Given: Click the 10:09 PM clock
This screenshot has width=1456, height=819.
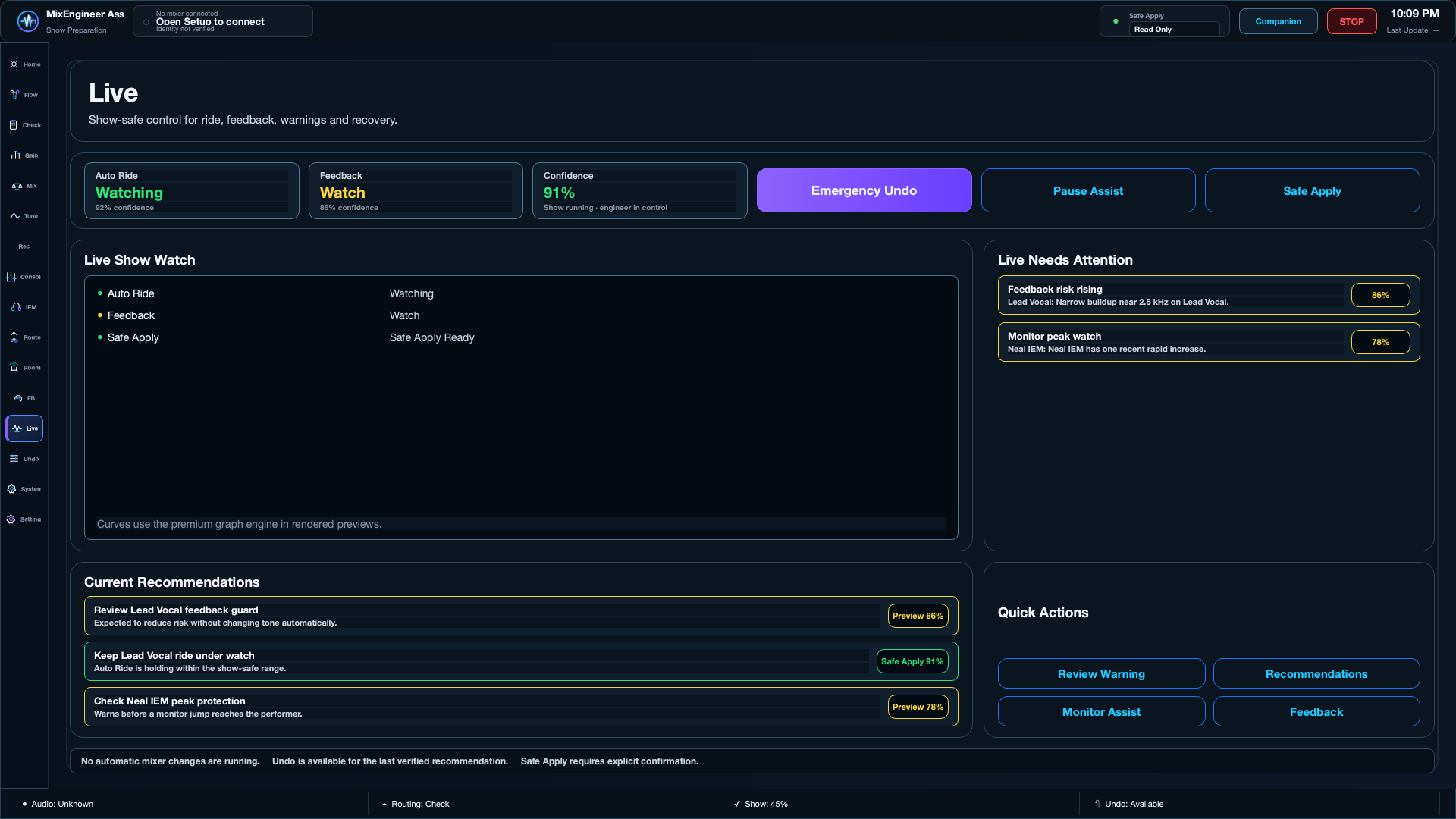Looking at the screenshot, I should [1414, 14].
